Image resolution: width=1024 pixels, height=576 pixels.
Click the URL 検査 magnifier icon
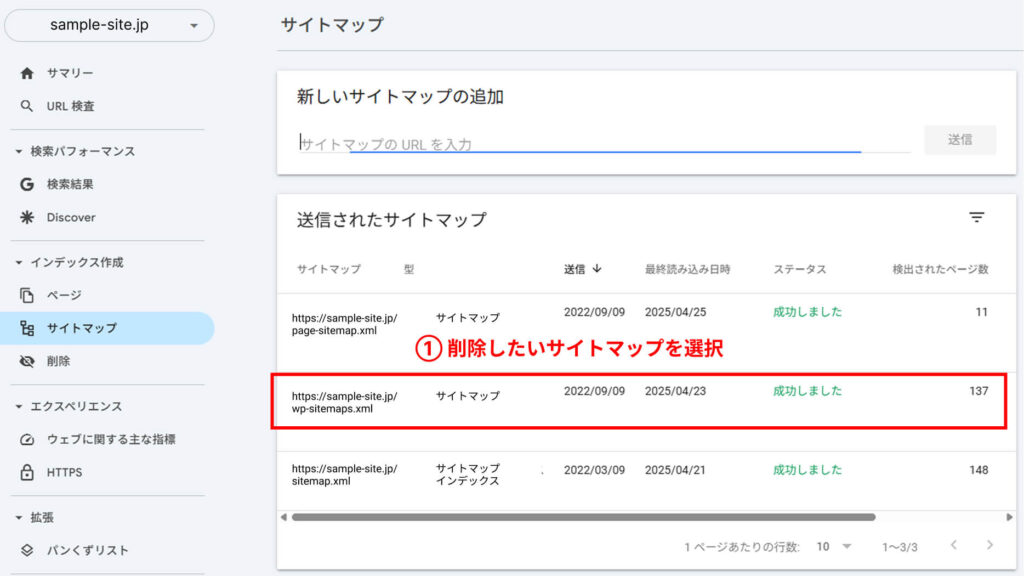click(x=27, y=106)
